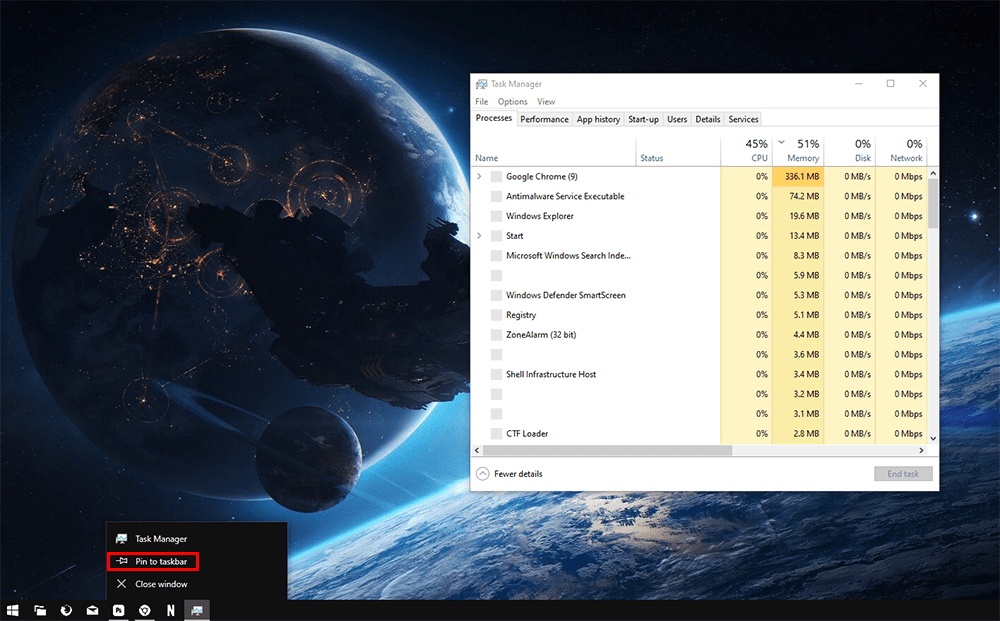The image size is (1000, 621).
Task: Open the File menu in Task Manager
Action: click(482, 101)
